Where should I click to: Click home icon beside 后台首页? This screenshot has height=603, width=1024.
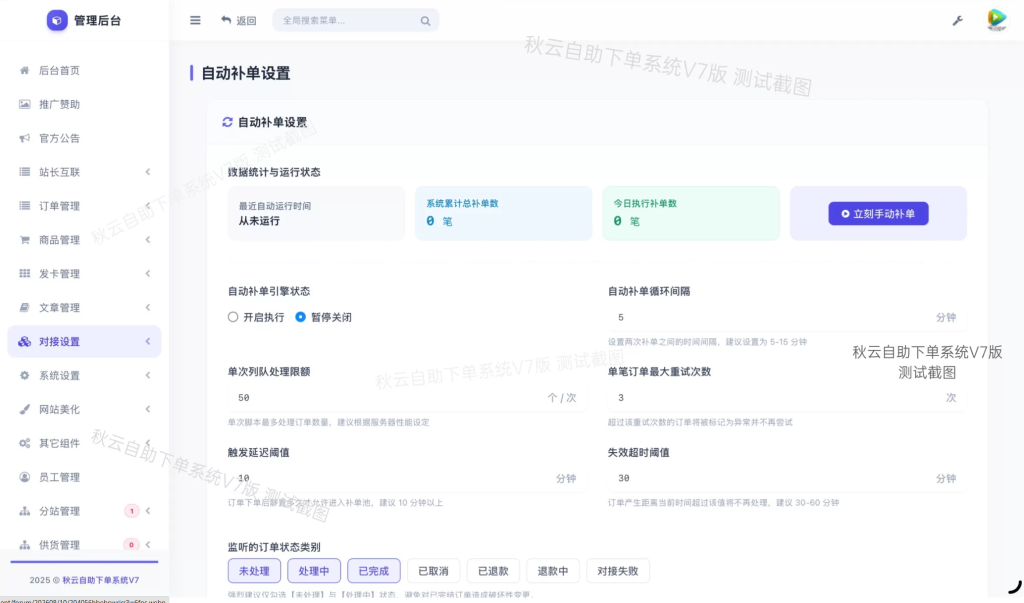24,71
